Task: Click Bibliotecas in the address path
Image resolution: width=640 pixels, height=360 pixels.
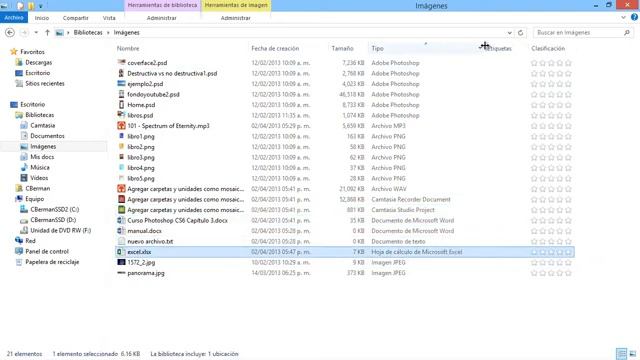Action: tap(88, 32)
